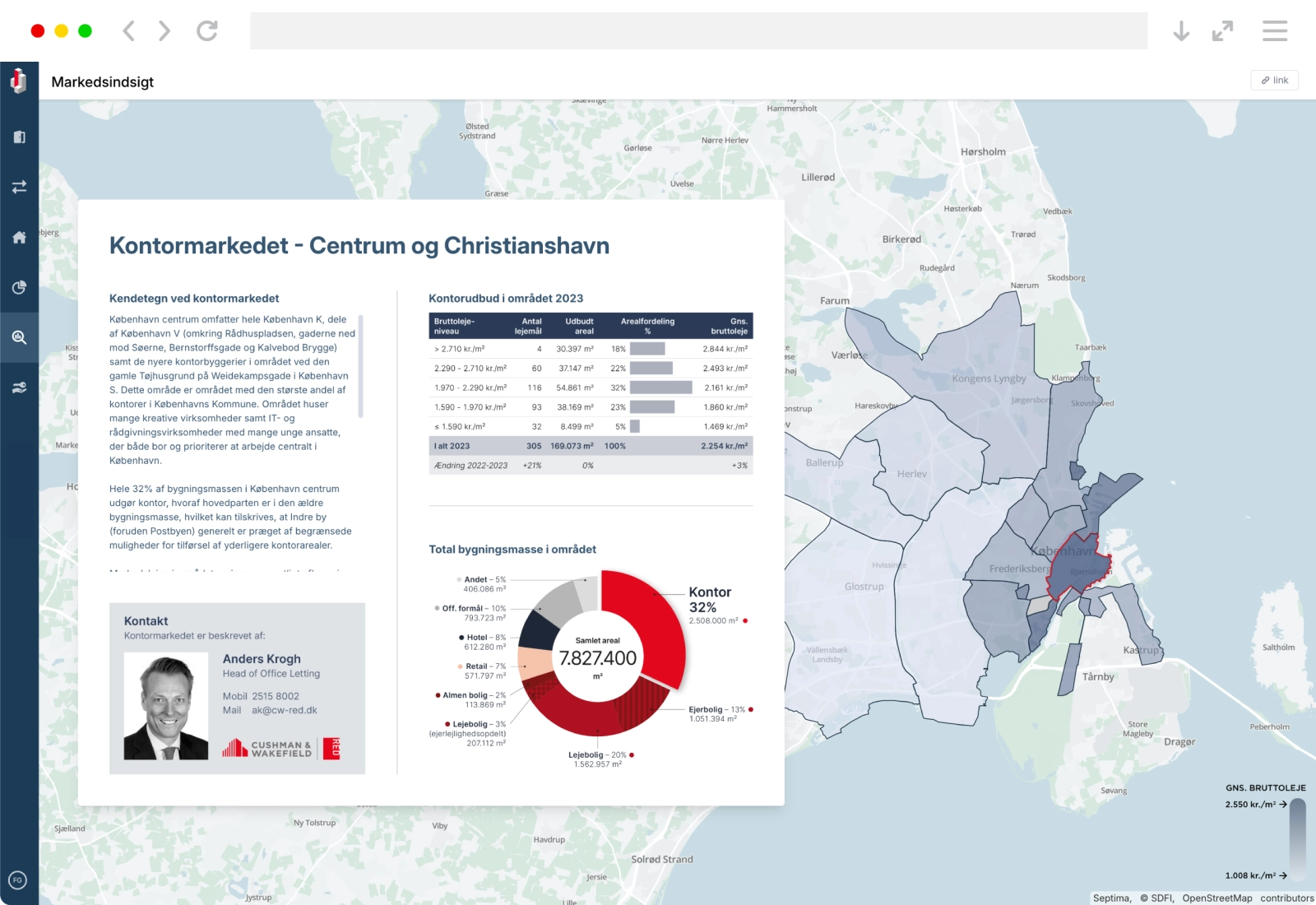
Task: Go to the house icon section
Action: click(x=19, y=237)
